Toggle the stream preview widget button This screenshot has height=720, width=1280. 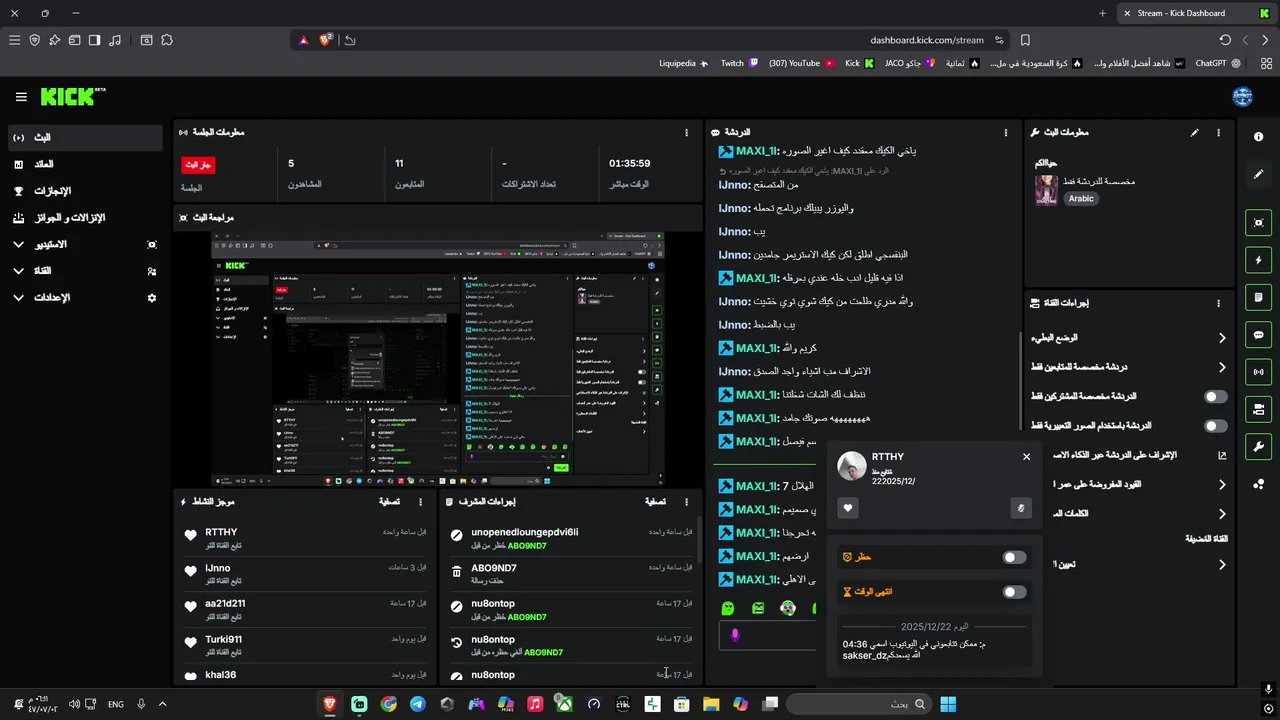pyautogui.click(x=1259, y=223)
